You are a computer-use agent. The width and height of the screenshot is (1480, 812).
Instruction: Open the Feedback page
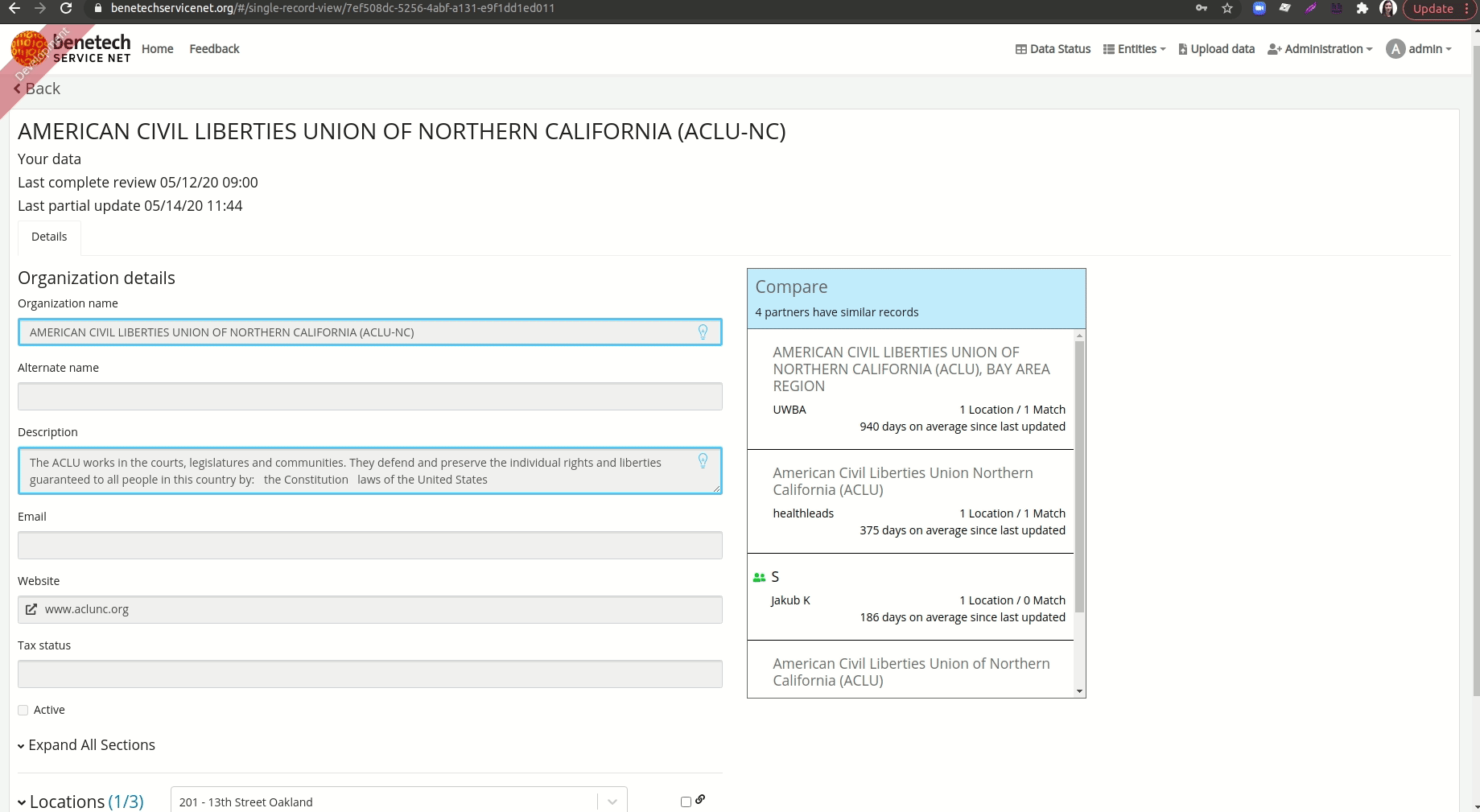[x=213, y=48]
